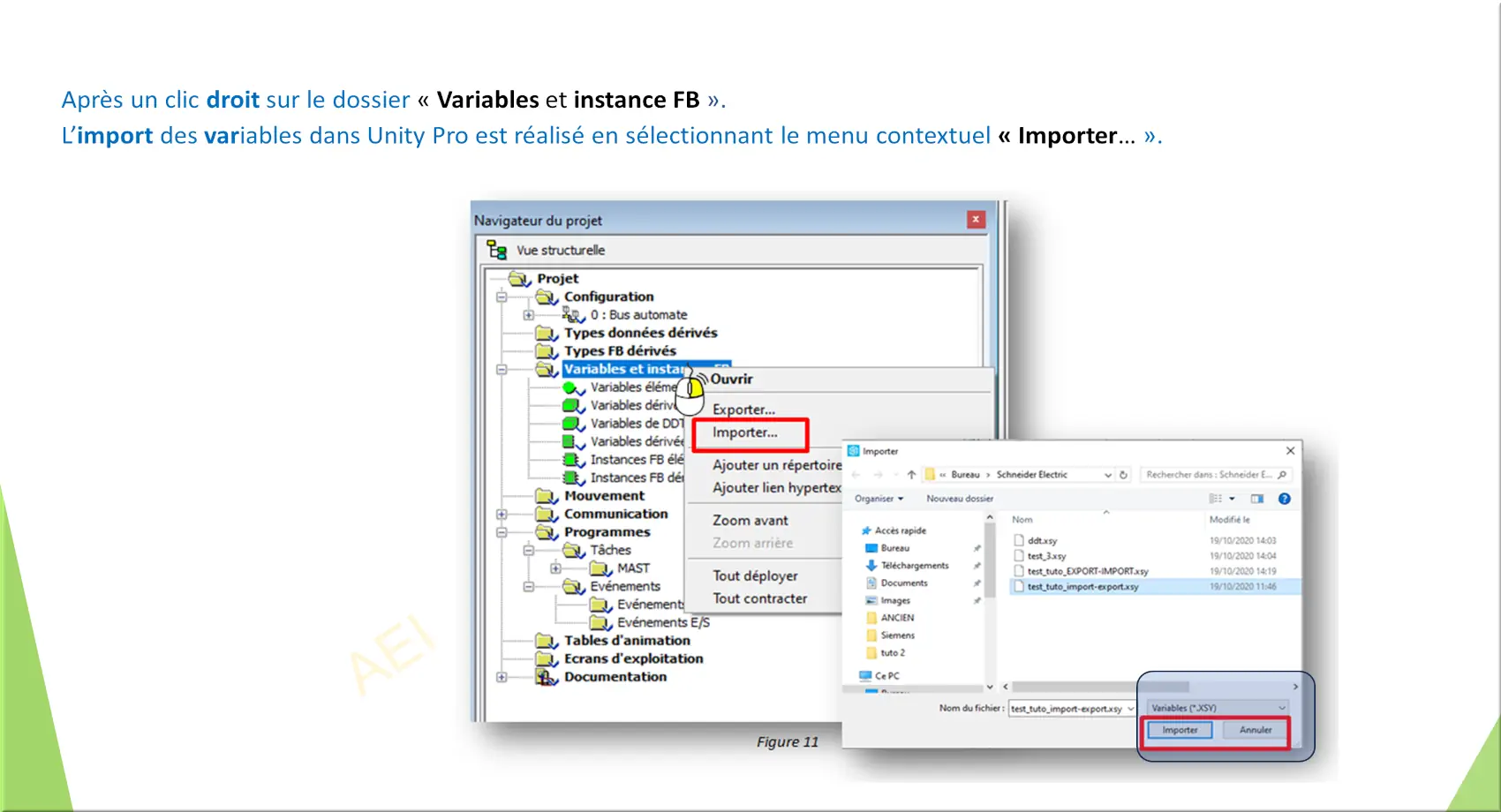Screen dimensions: 1501x812
Task: Click the Rechercher dans search box
Action: [x=1216, y=475]
